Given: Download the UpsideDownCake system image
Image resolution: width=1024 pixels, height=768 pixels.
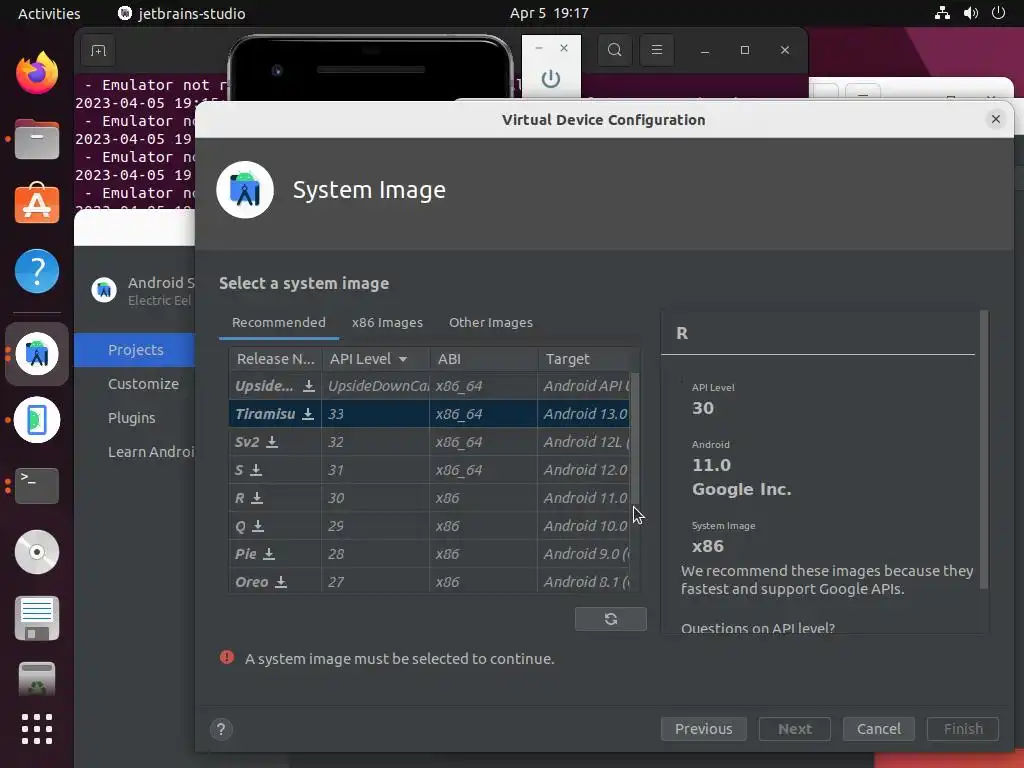Looking at the screenshot, I should tap(309, 386).
